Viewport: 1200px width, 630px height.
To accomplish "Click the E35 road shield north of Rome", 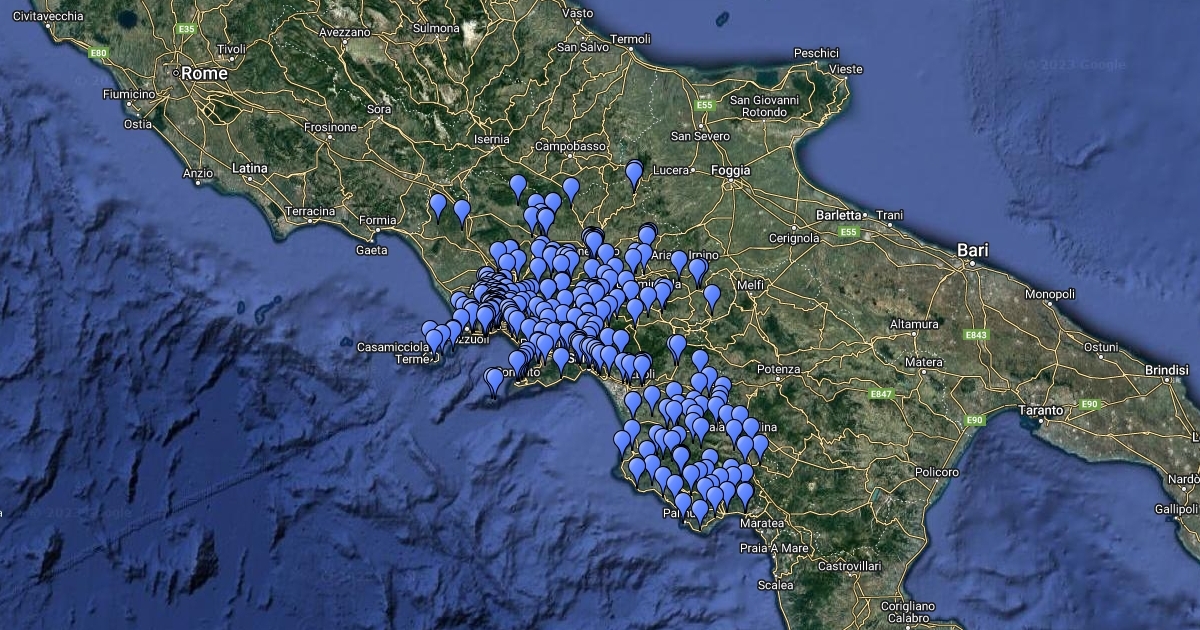I will pos(185,29).
